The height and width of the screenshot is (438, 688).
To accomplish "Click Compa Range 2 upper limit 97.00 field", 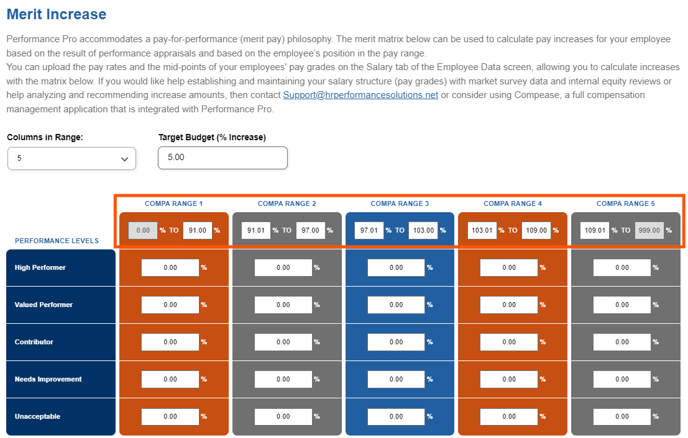I will 311,230.
